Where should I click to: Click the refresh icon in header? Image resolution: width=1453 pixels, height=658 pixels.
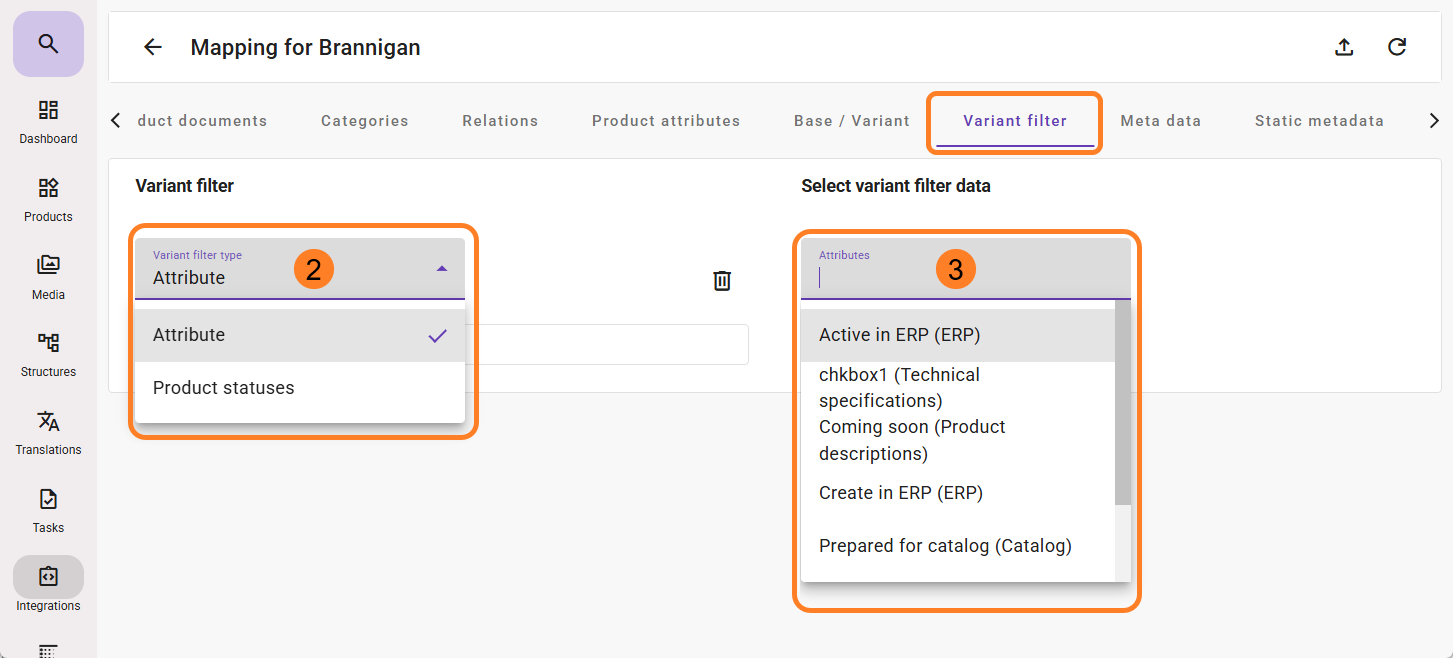(1397, 47)
